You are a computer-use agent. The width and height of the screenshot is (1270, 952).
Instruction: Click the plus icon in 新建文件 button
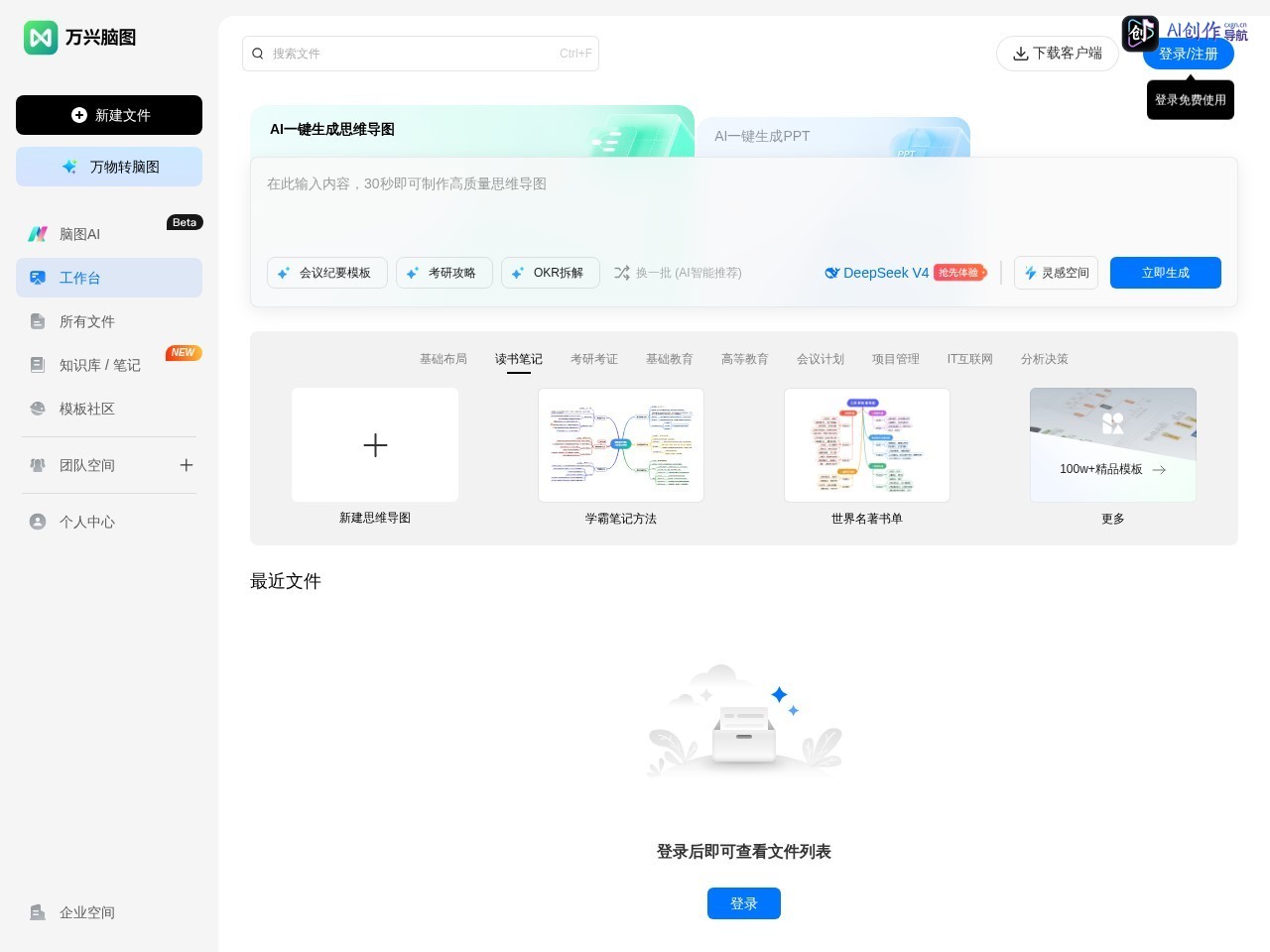(x=79, y=115)
